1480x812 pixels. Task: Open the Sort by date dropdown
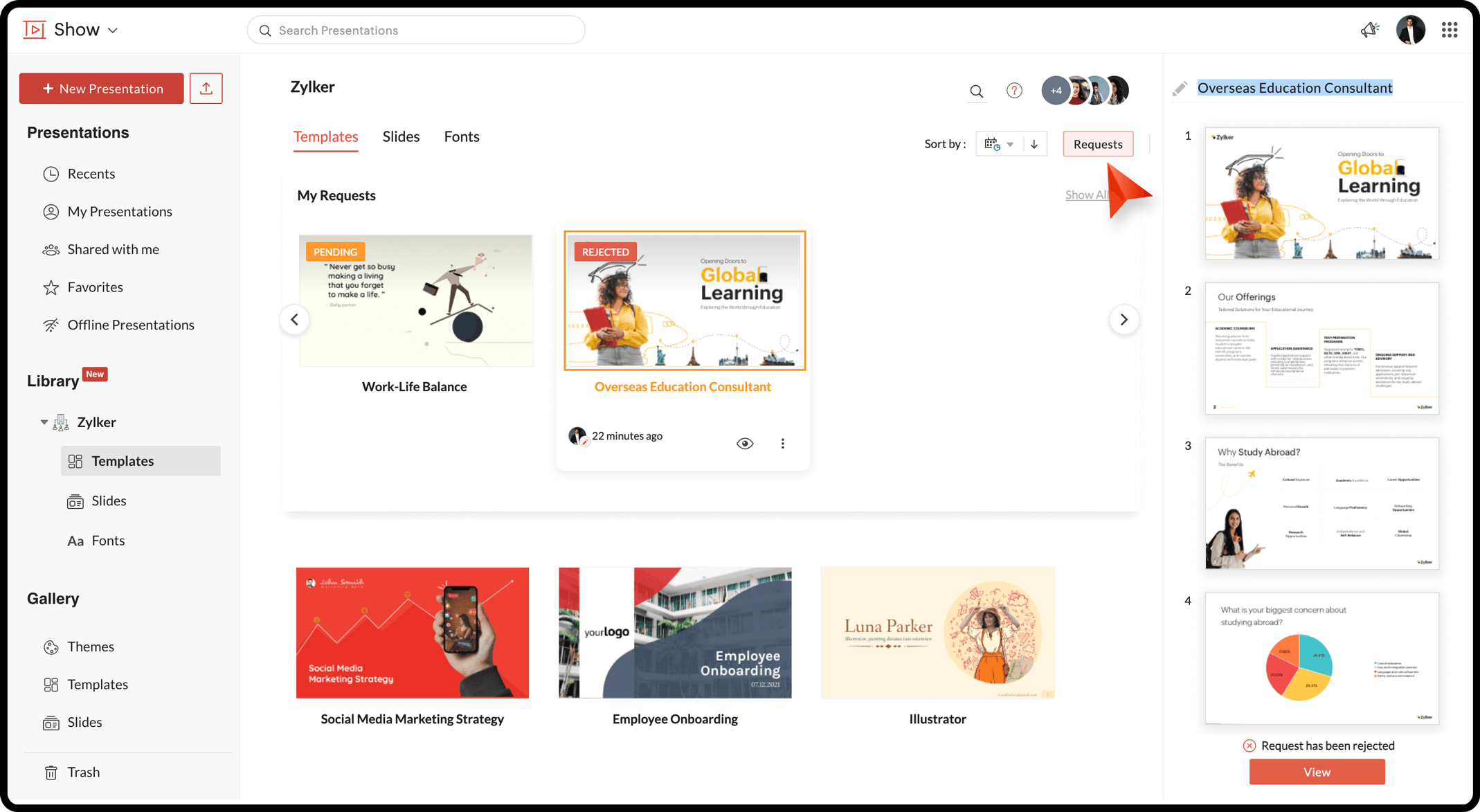[x=999, y=144]
